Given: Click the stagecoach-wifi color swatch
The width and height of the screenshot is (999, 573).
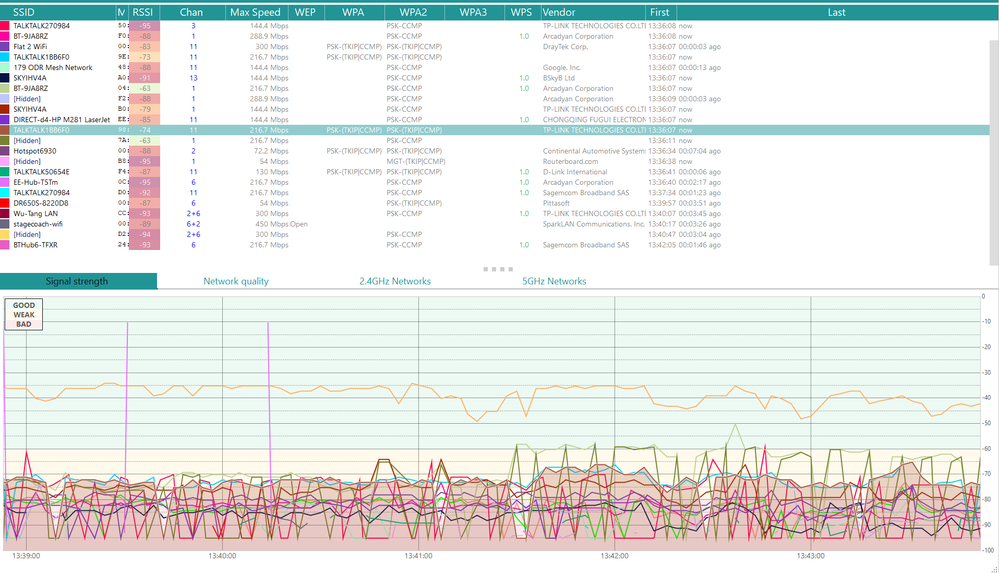Looking at the screenshot, I should (x=4, y=224).
